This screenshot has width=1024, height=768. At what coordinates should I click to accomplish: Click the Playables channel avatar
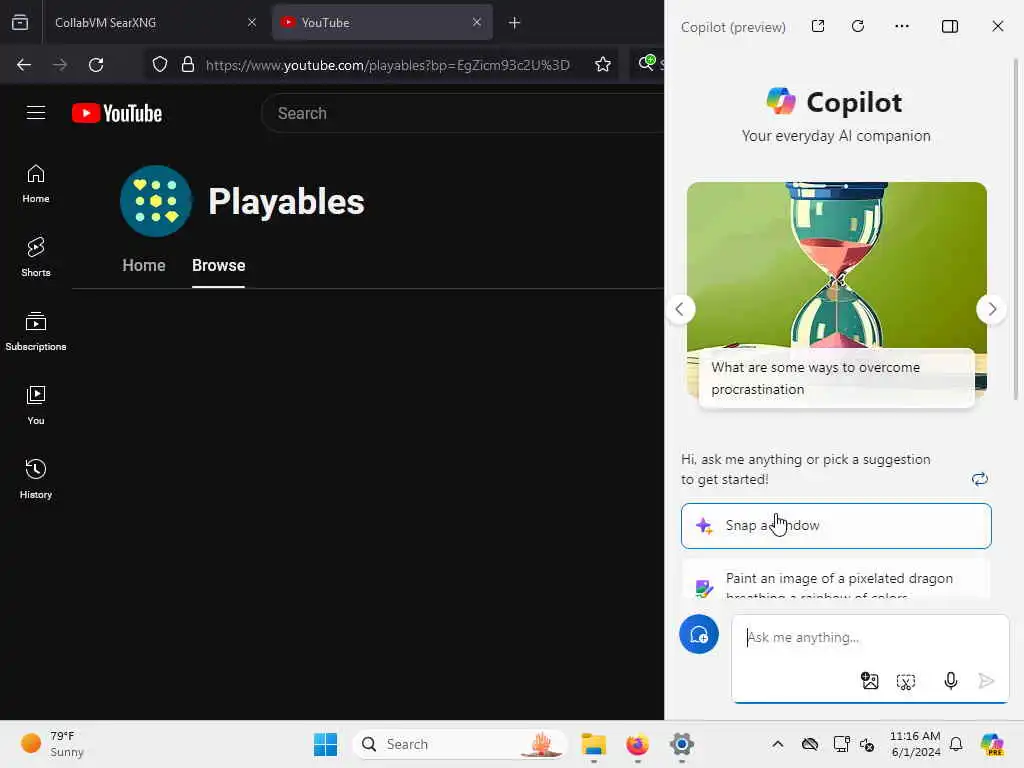(156, 201)
